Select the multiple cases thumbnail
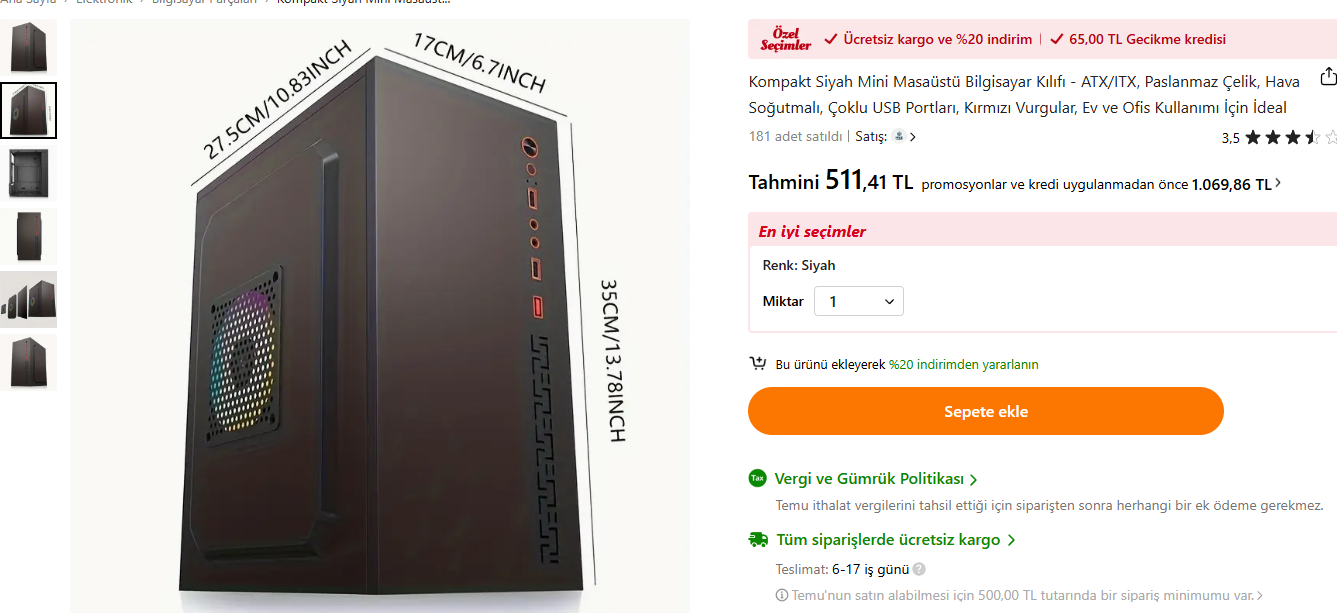Screen dimensions: 1337x613 coord(28,299)
